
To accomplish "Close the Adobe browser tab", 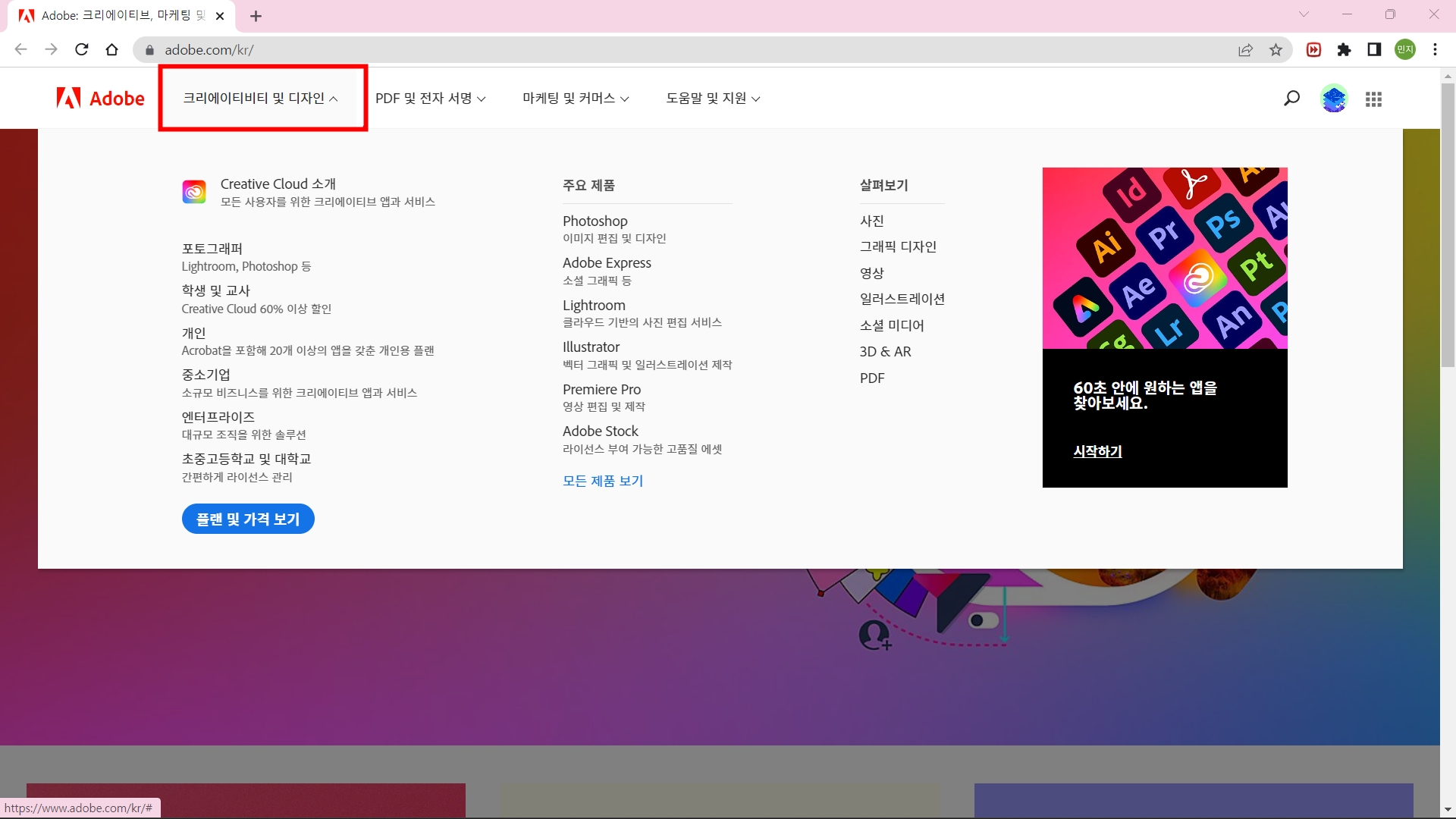I will coord(220,16).
